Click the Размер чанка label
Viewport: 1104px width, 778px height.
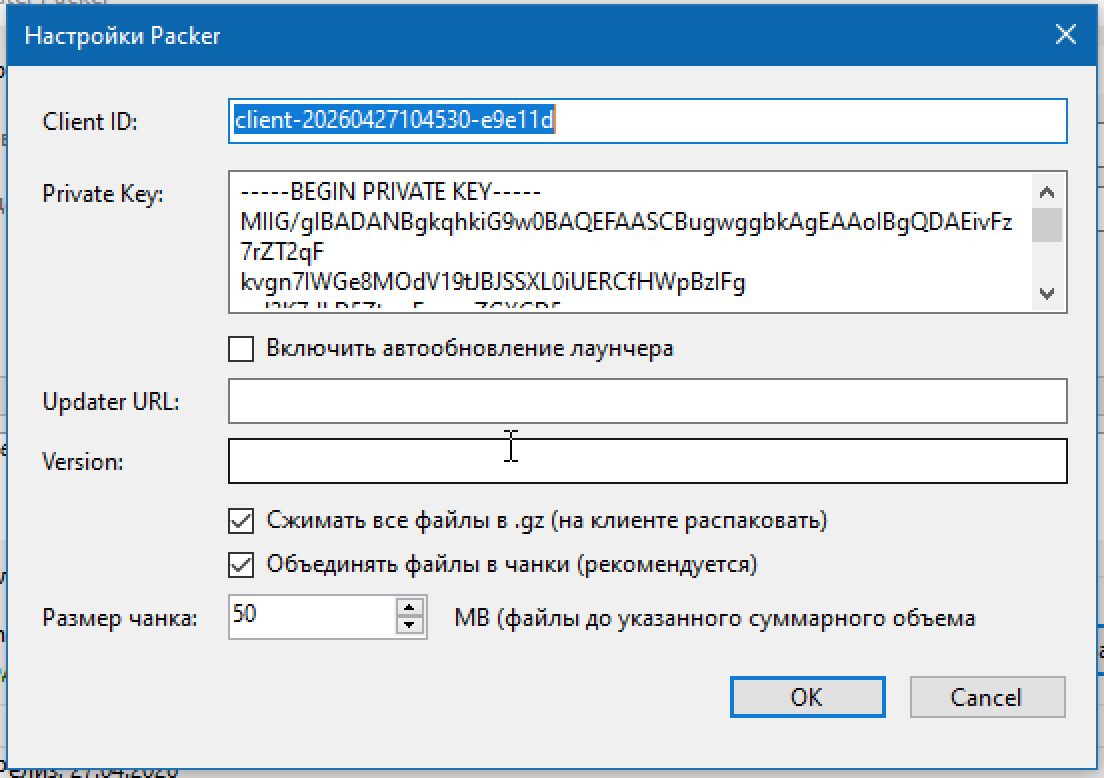(120, 617)
